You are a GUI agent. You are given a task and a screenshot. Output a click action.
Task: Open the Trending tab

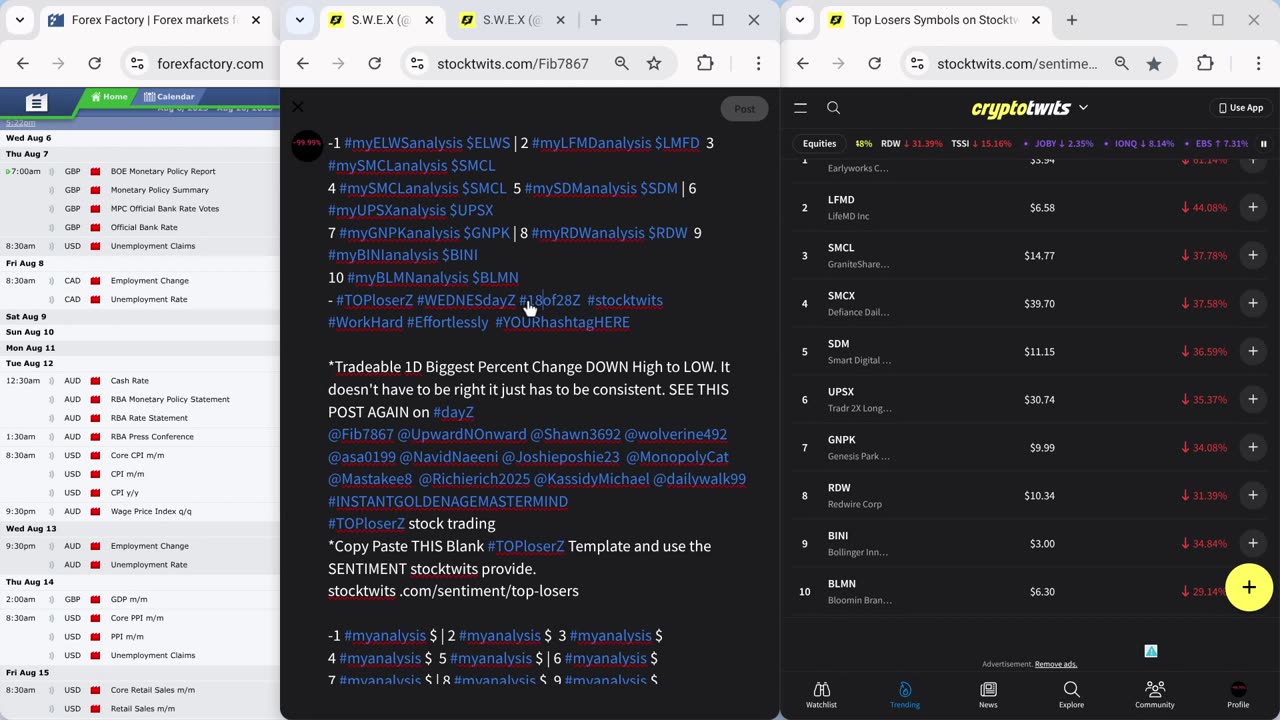(905, 695)
